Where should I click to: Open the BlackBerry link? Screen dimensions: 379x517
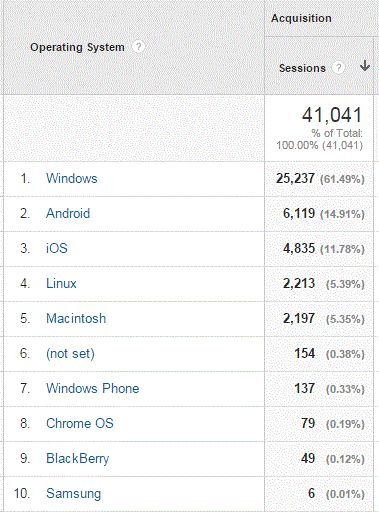78,458
